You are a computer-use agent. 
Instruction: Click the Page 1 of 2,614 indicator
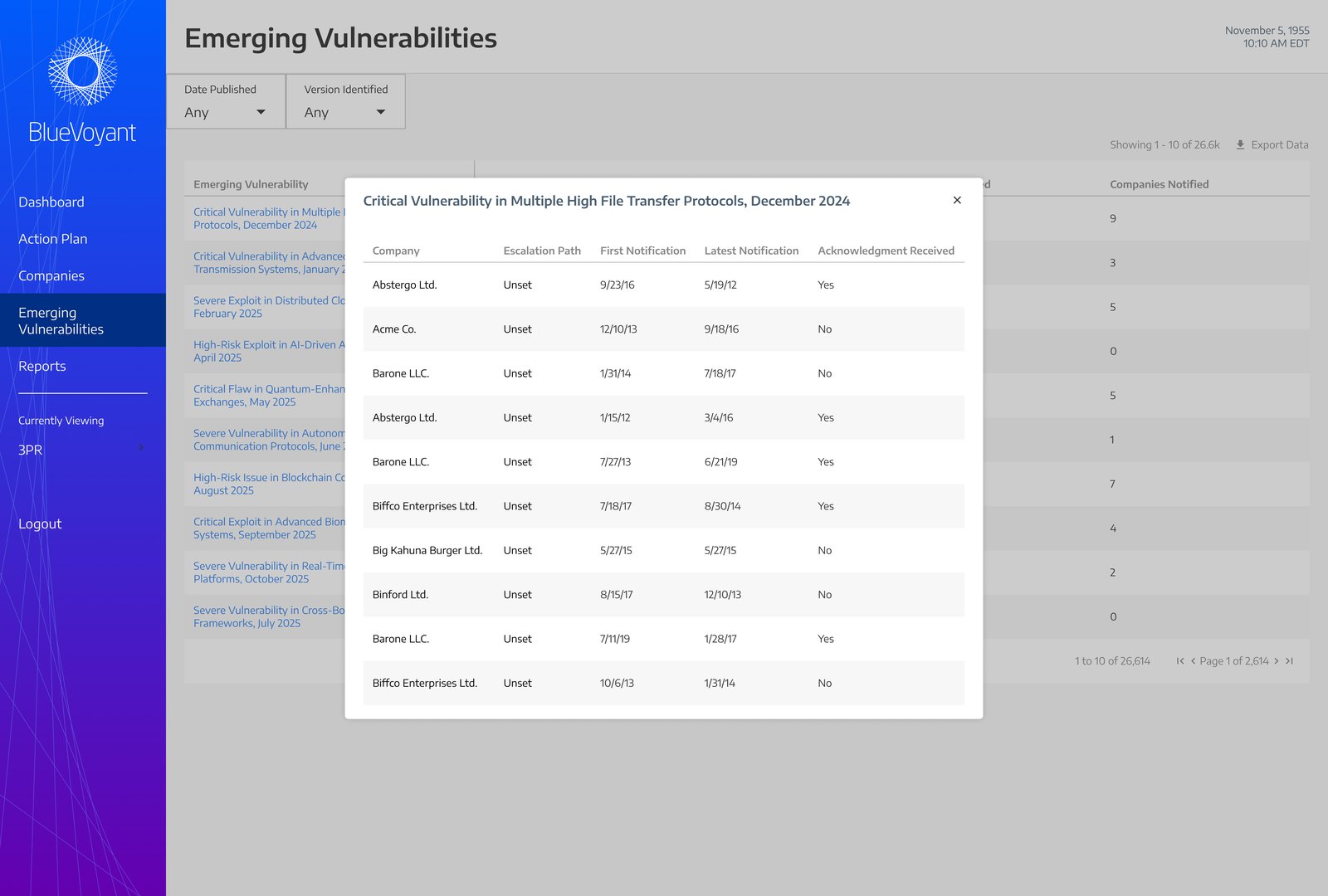click(x=1234, y=661)
